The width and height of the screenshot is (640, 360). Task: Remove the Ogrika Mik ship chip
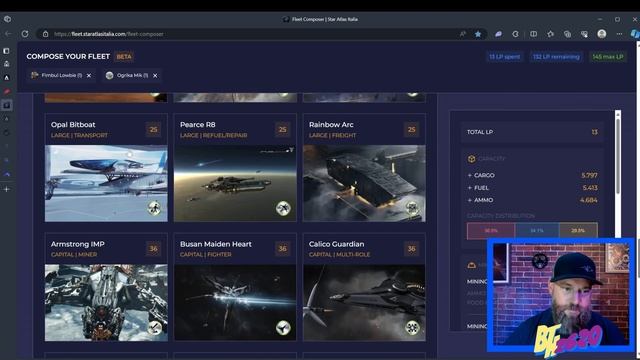[x=155, y=76]
